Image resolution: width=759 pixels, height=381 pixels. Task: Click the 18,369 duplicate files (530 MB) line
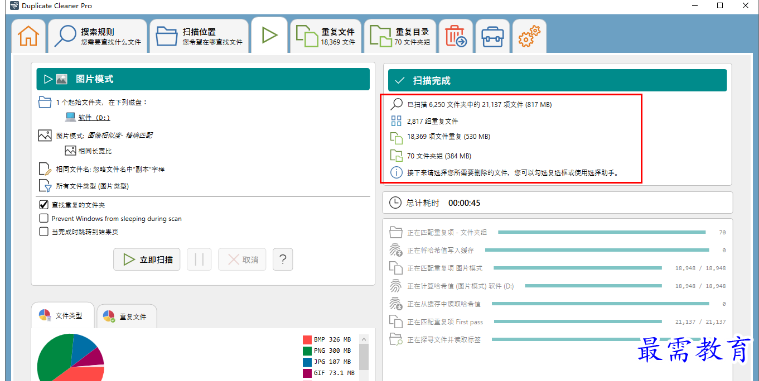(x=448, y=137)
